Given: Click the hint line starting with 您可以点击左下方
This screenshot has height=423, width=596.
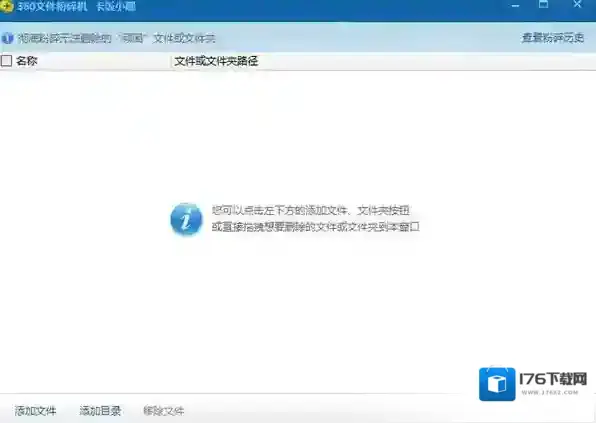Looking at the screenshot, I should [x=310, y=211].
